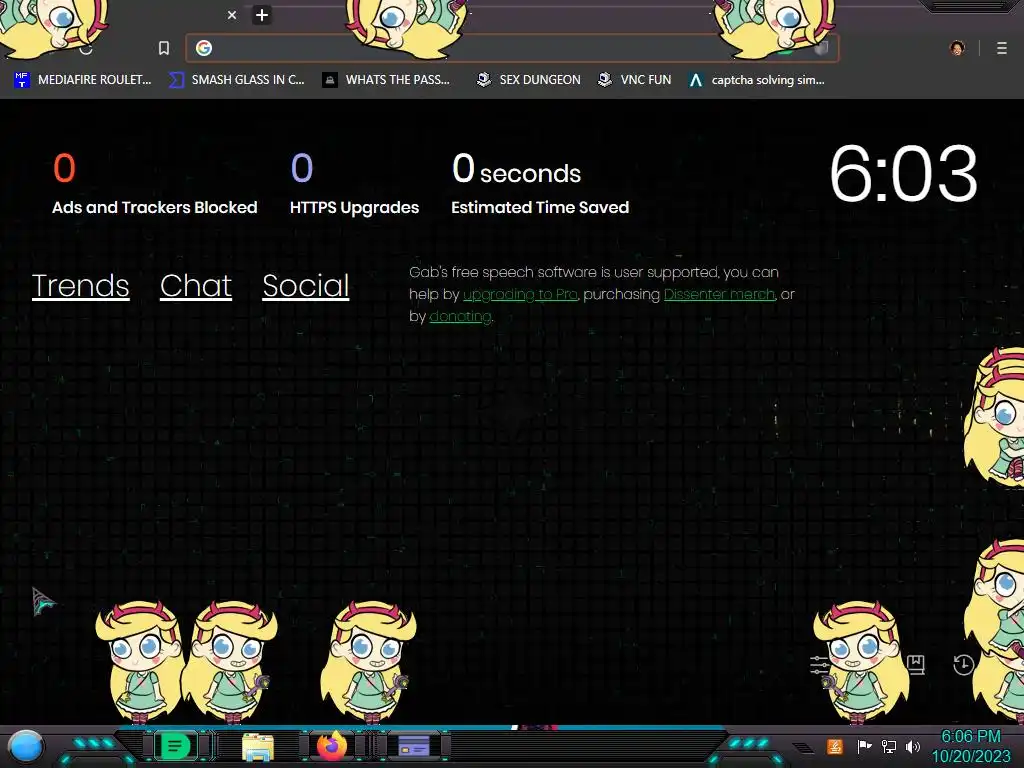Click the Ads and Trackers Blocked counter
Viewport: 1024px width, 768px height.
click(x=155, y=184)
